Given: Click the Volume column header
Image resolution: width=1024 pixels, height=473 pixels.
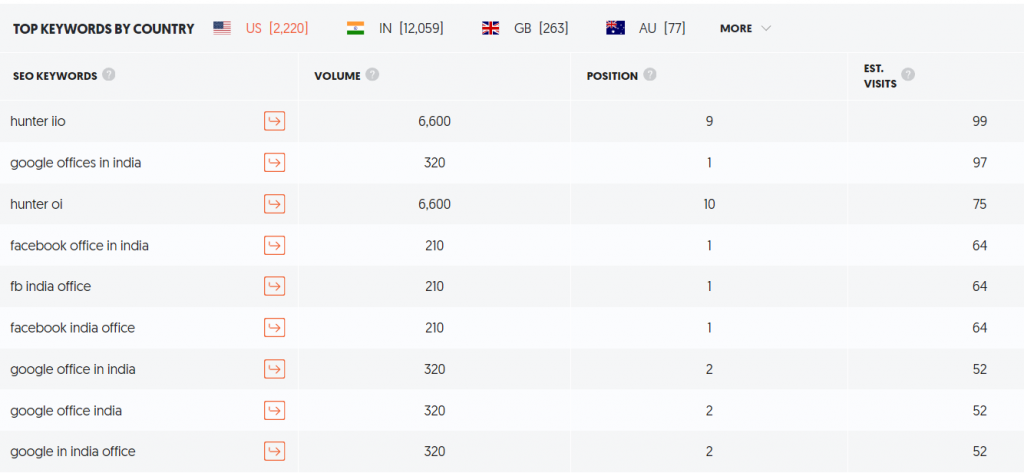Looking at the screenshot, I should [x=337, y=76].
